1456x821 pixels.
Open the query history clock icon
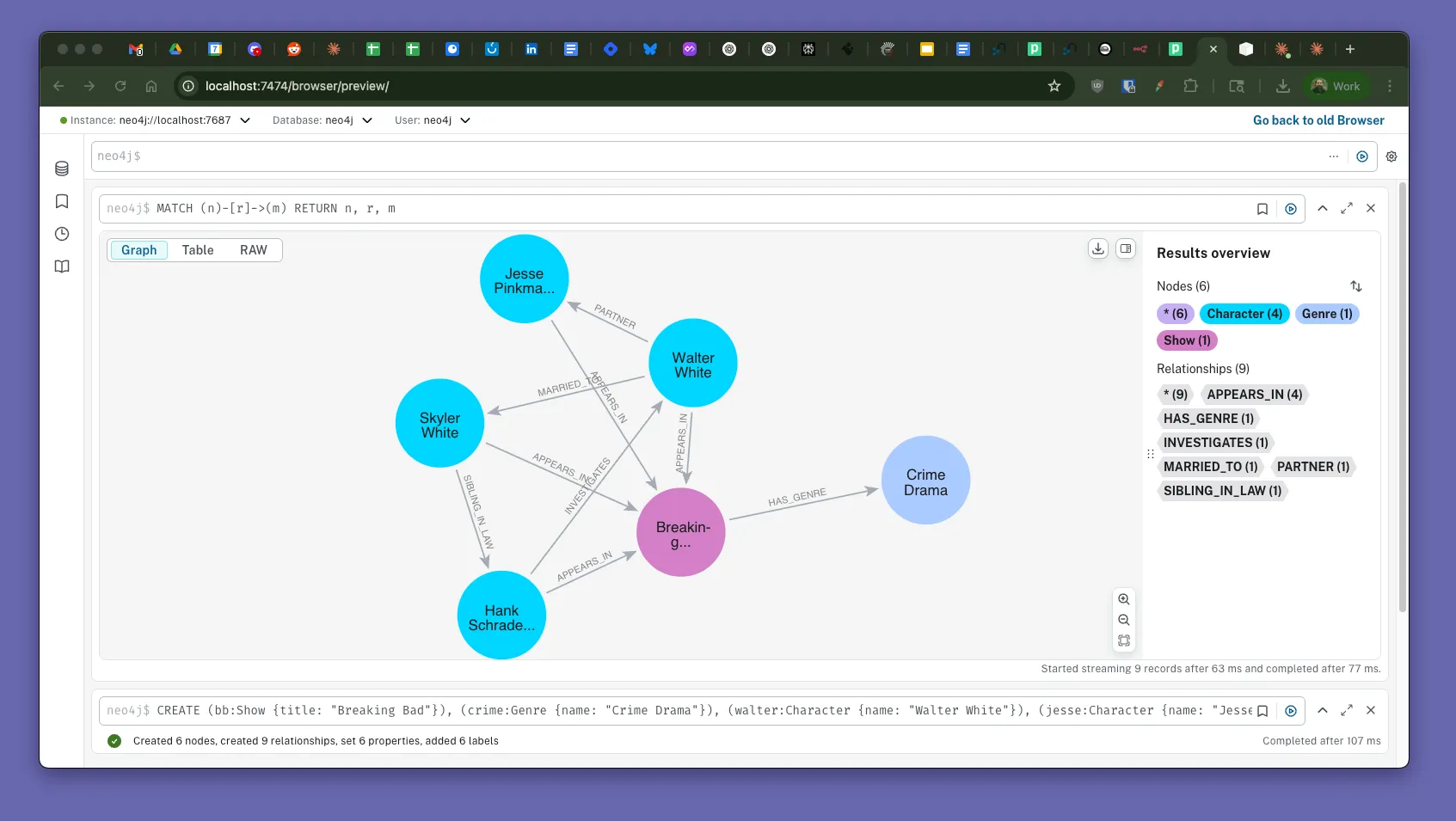pos(62,234)
